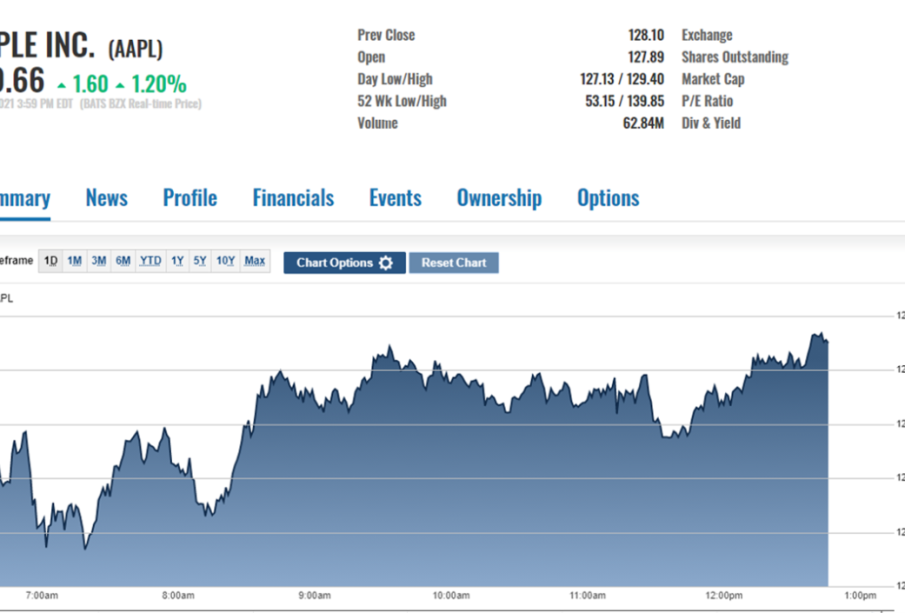Image resolution: width=905 pixels, height=613 pixels.
Task: Click the Open value 127.89
Action: (x=646, y=57)
